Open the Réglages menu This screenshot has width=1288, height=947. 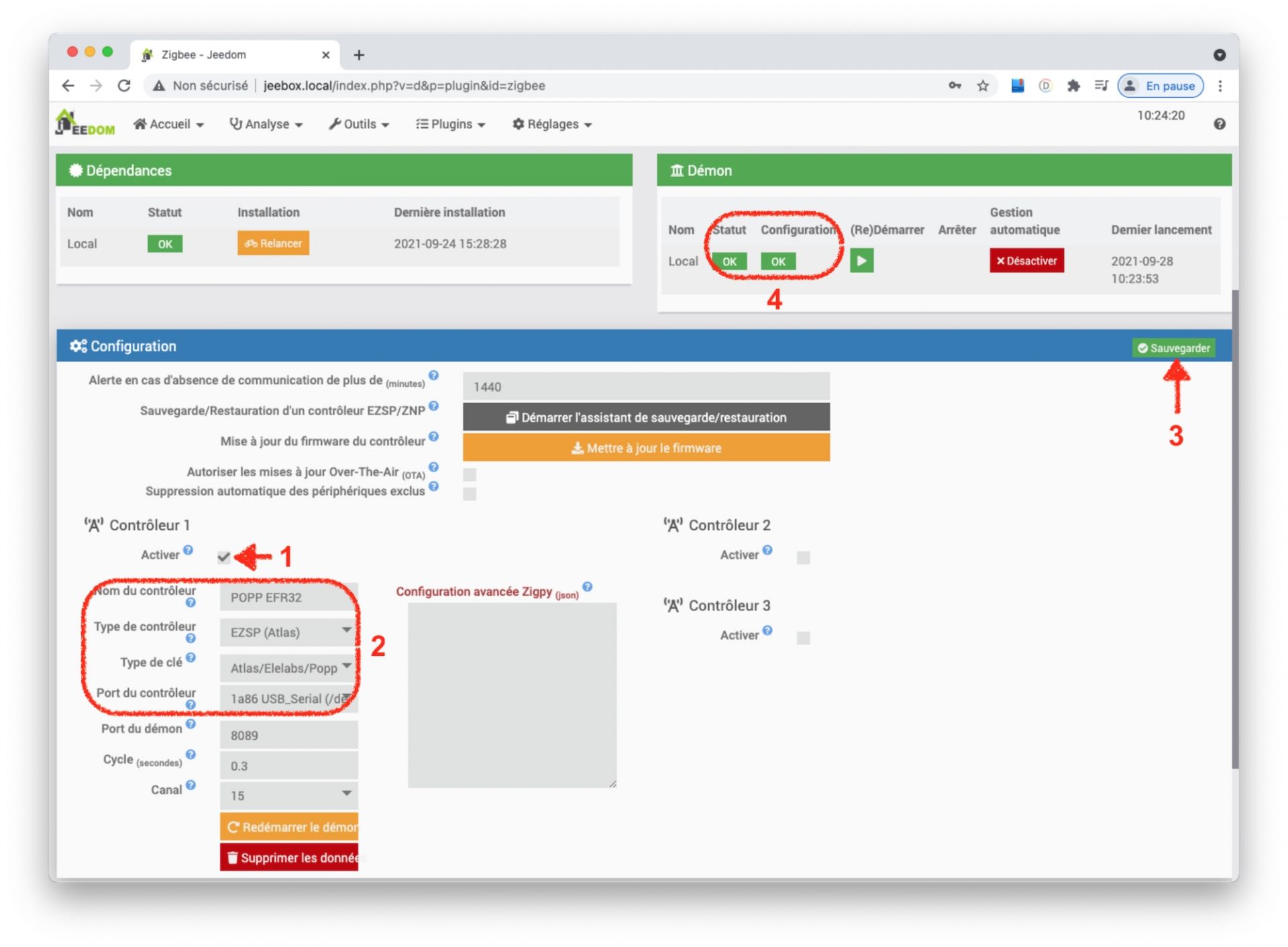[x=550, y=124]
